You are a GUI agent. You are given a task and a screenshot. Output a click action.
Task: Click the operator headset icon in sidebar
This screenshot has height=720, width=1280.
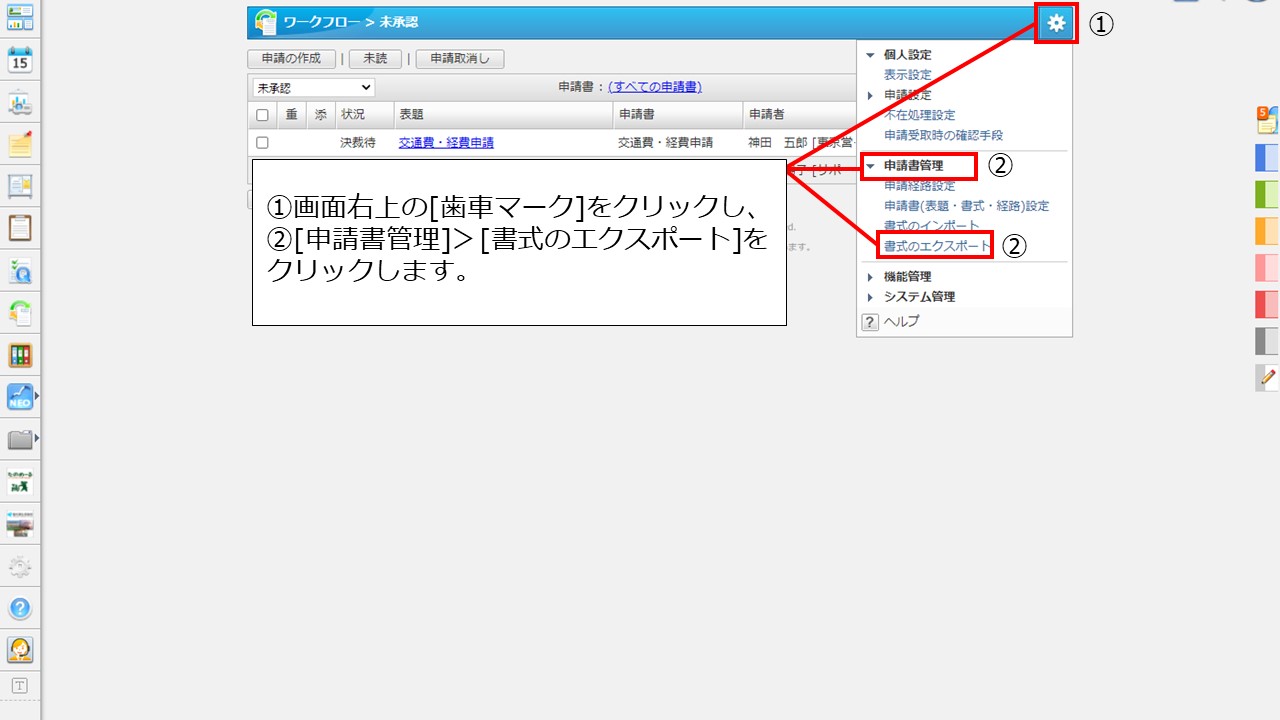(x=20, y=649)
